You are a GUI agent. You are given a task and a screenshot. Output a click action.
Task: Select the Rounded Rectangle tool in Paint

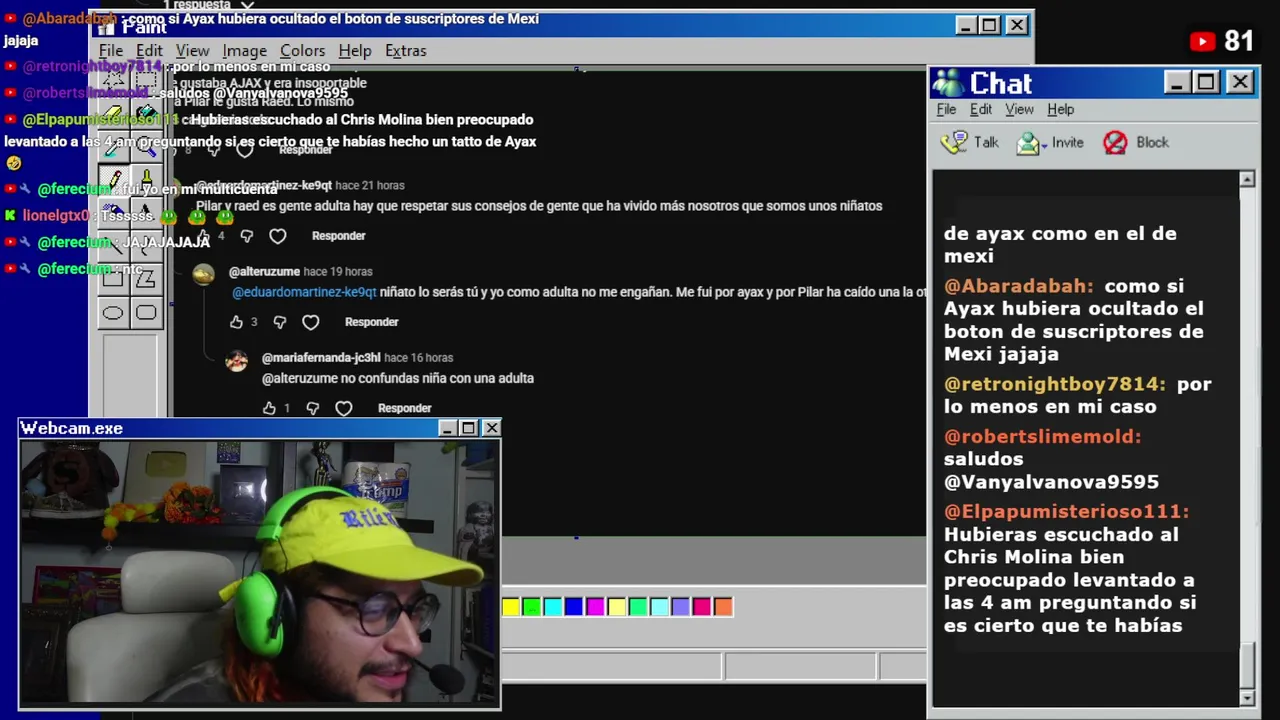coord(146,313)
